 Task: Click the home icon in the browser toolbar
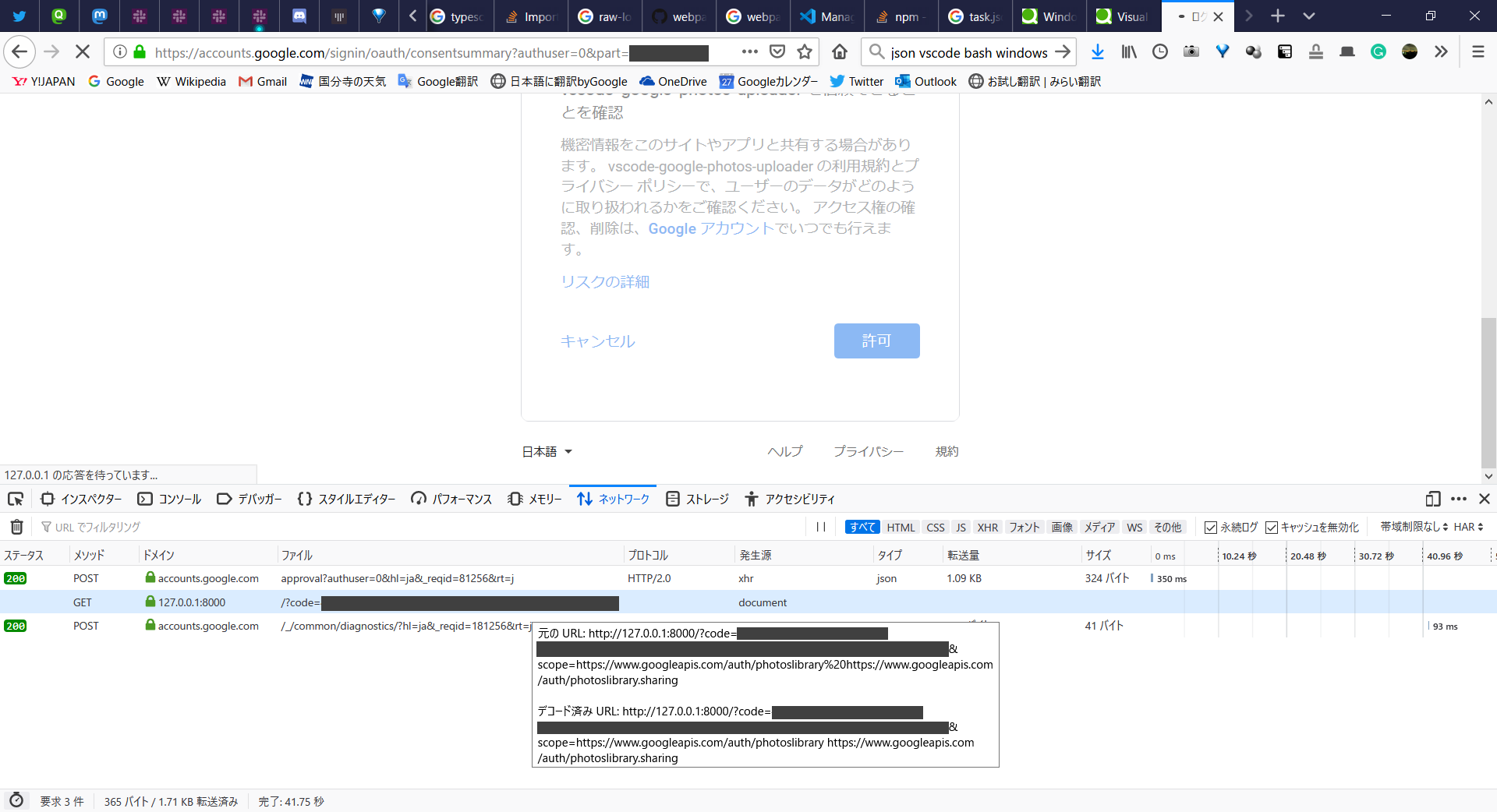[841, 51]
